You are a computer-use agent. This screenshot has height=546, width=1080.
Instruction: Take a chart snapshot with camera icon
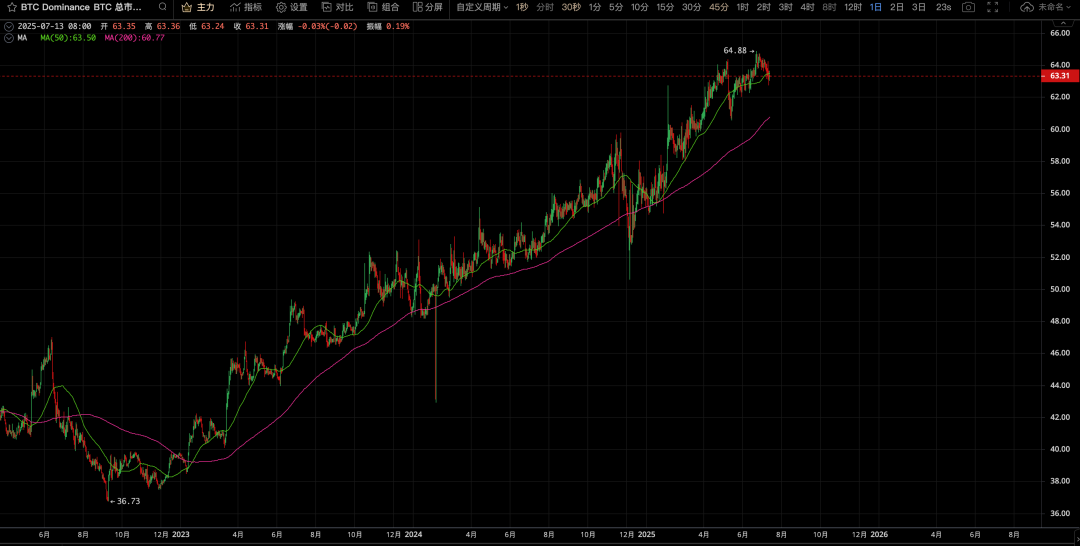click(968, 8)
